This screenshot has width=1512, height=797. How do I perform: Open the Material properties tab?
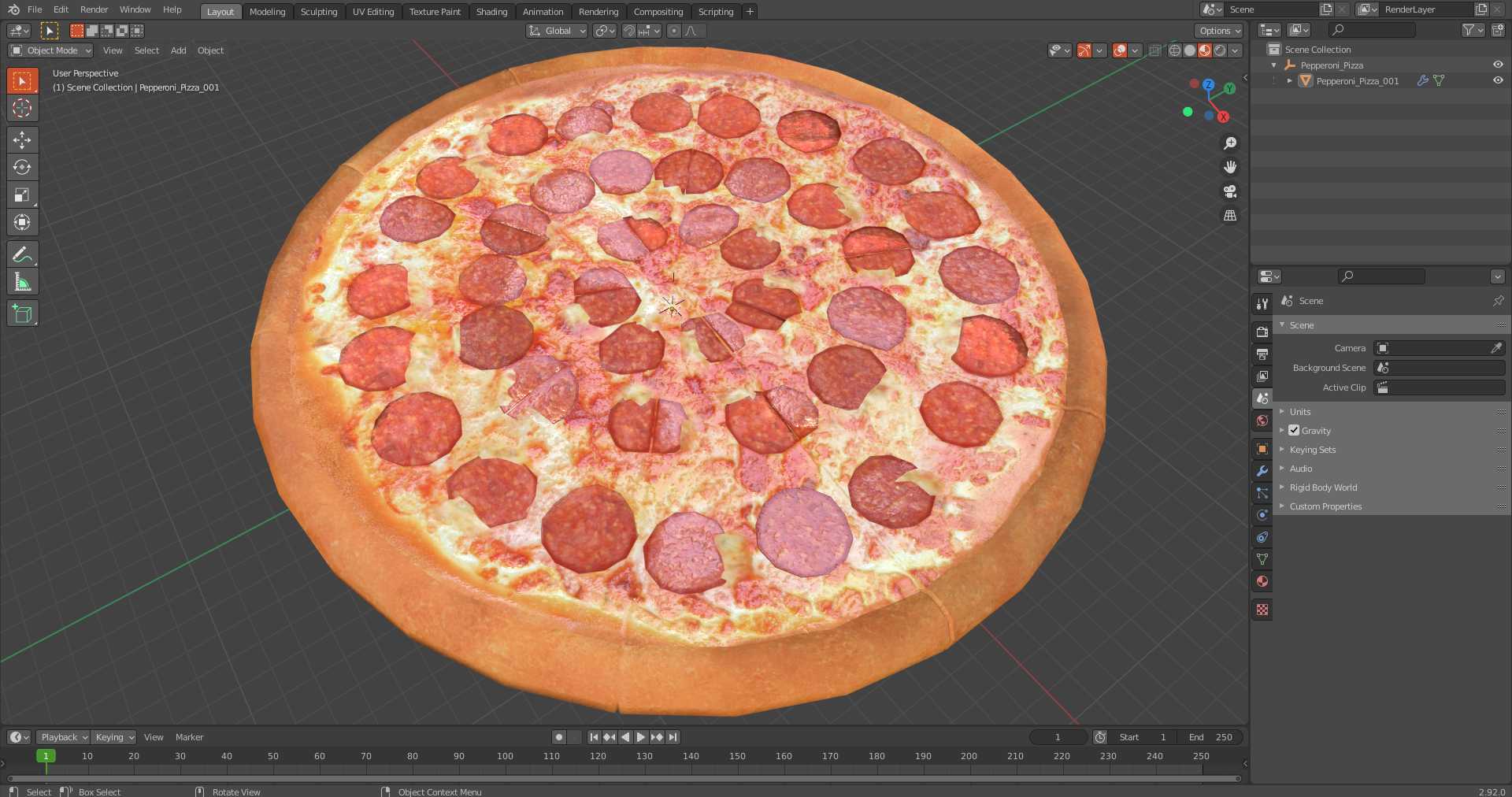[1262, 581]
